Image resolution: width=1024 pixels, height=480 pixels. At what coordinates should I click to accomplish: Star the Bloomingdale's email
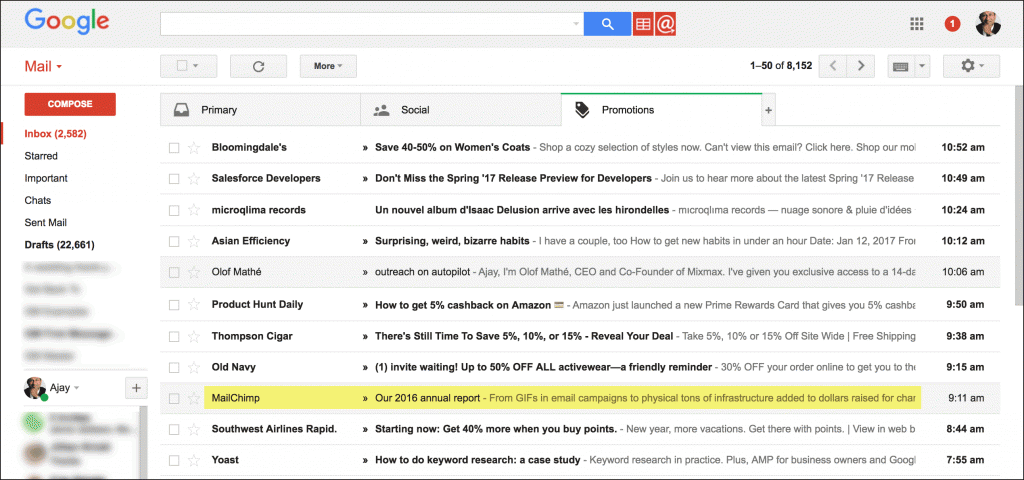click(194, 148)
